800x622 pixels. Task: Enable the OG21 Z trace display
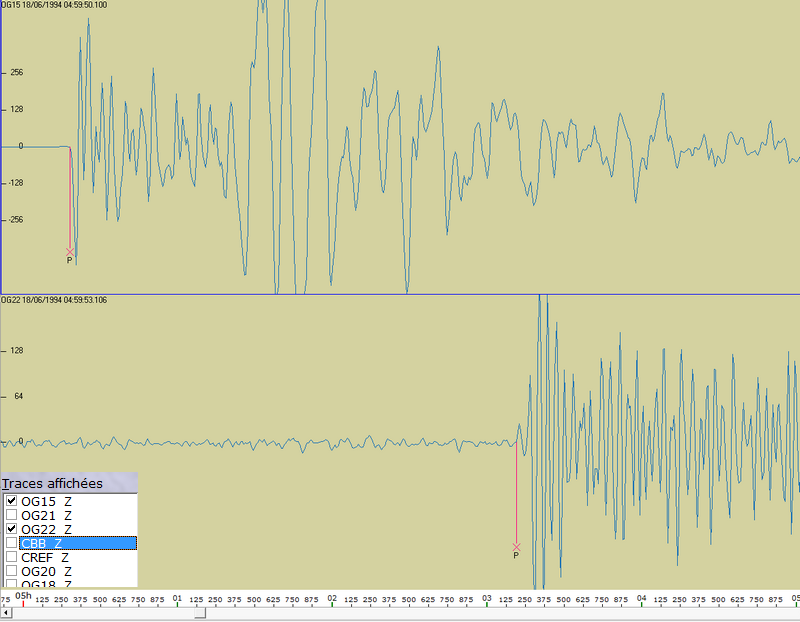[10, 513]
